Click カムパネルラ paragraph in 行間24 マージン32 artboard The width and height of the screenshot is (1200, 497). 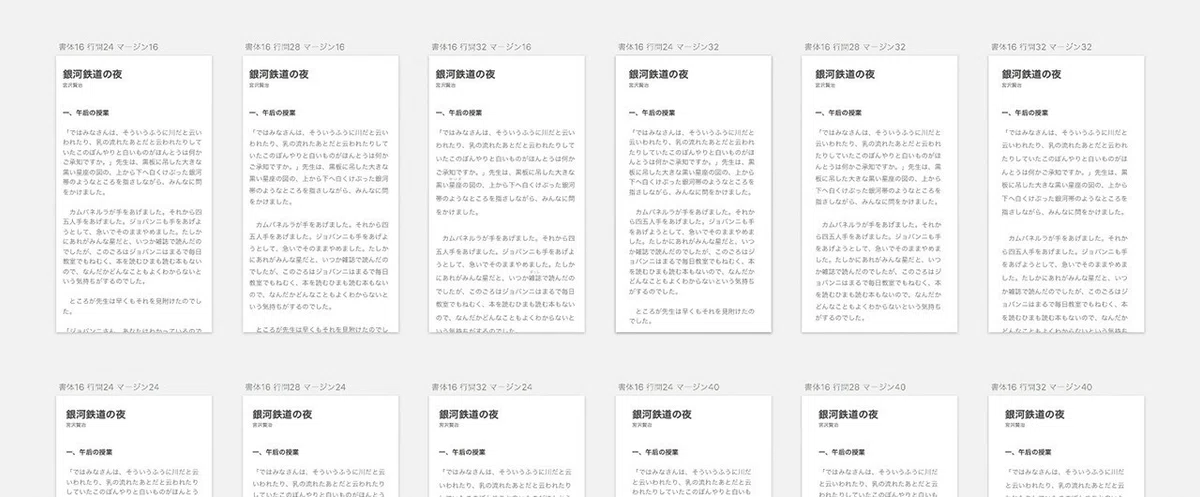tap(693, 254)
